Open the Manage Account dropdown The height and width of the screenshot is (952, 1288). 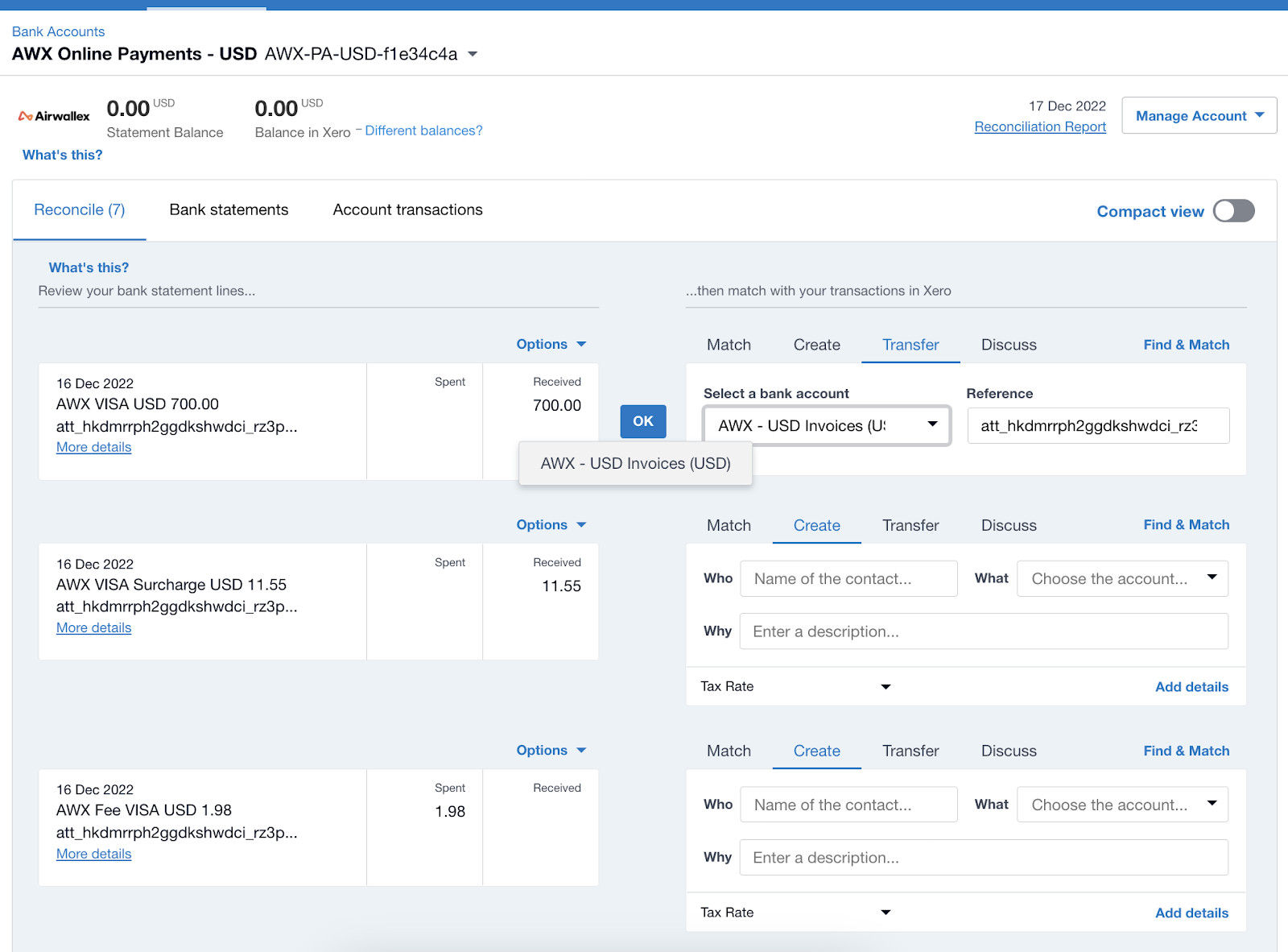tap(1199, 116)
